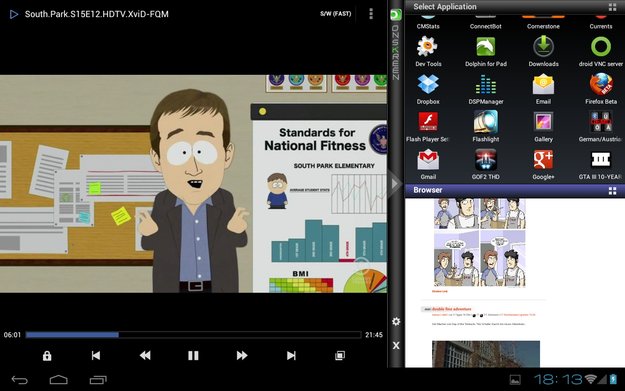625x391 pixels.
Task: Lock the video player screen
Action: [47, 356]
